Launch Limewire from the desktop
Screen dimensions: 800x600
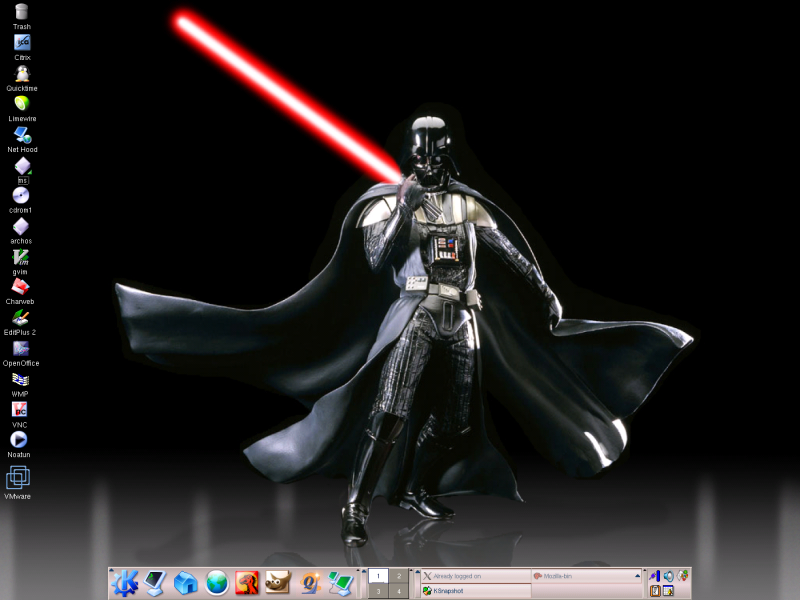(x=21, y=104)
